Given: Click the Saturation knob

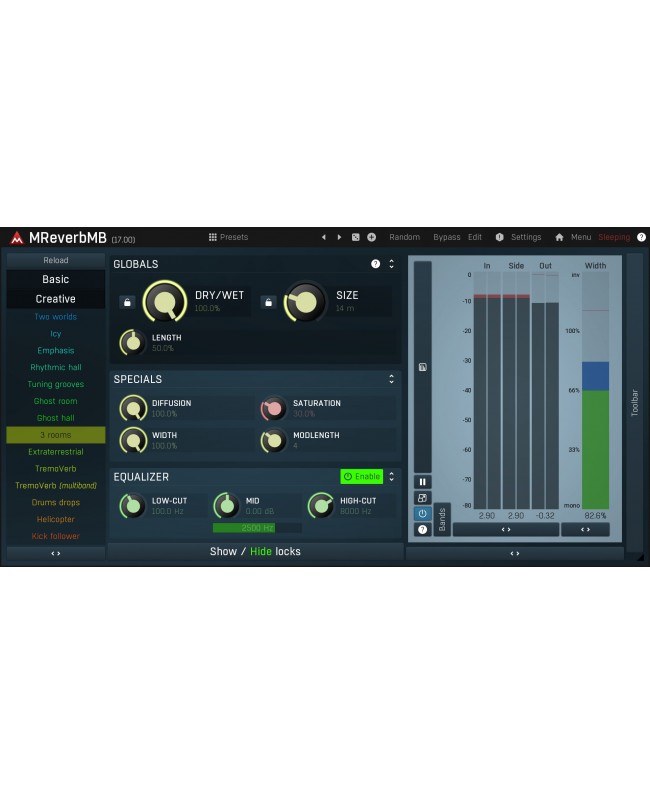Looking at the screenshot, I should 274,408.
